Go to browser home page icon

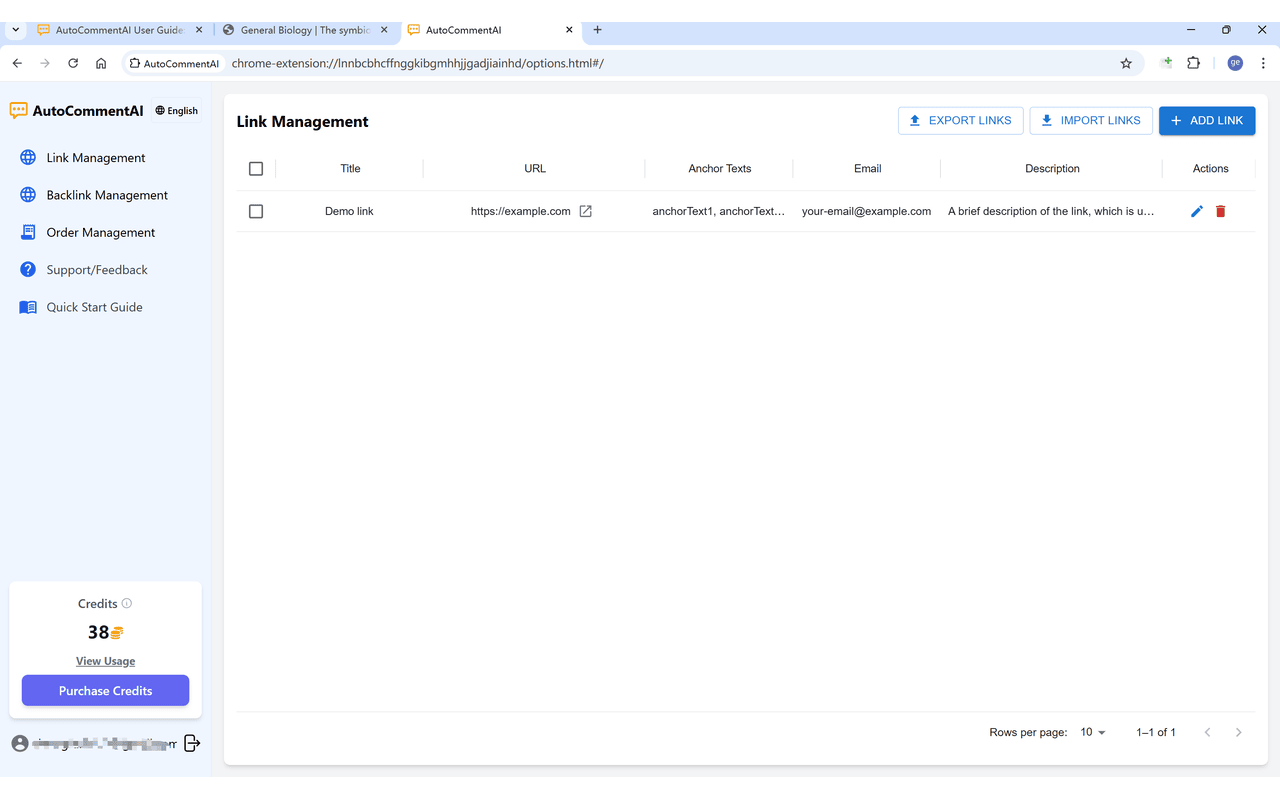(101, 63)
